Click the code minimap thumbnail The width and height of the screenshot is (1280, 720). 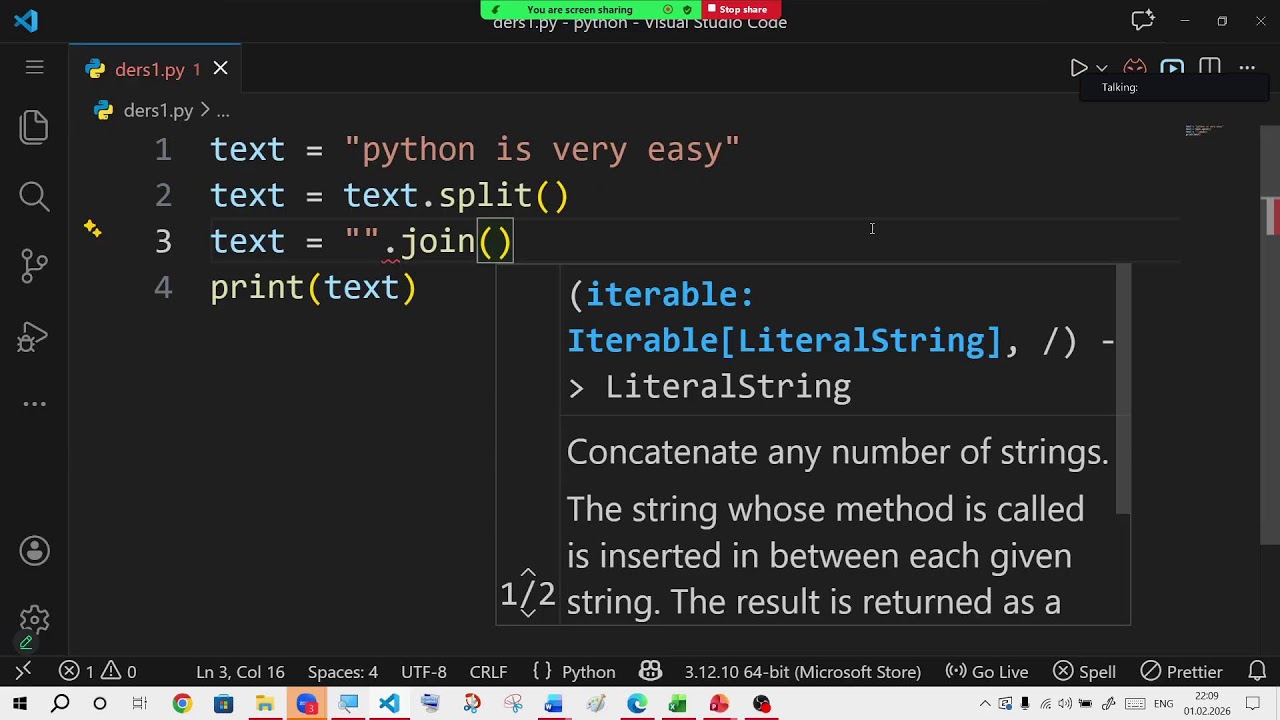click(1204, 130)
